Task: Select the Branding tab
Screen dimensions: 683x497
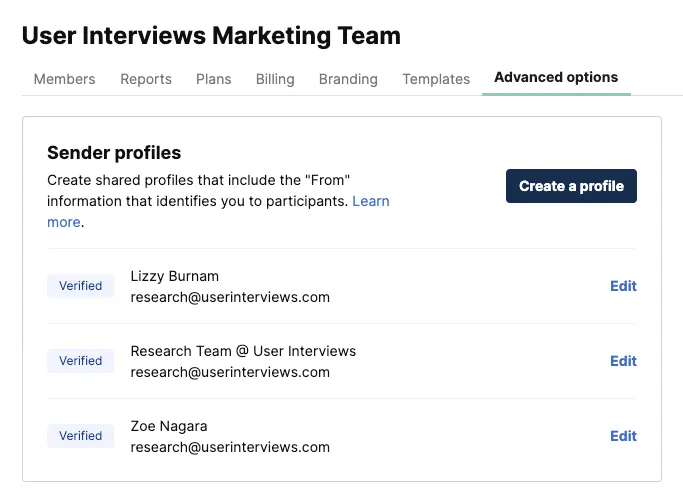Action: point(348,79)
